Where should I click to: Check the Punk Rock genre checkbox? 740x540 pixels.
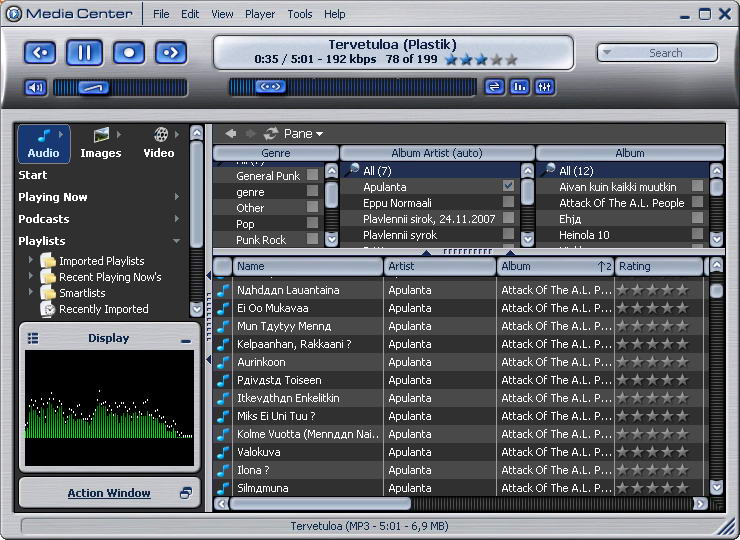[312, 238]
